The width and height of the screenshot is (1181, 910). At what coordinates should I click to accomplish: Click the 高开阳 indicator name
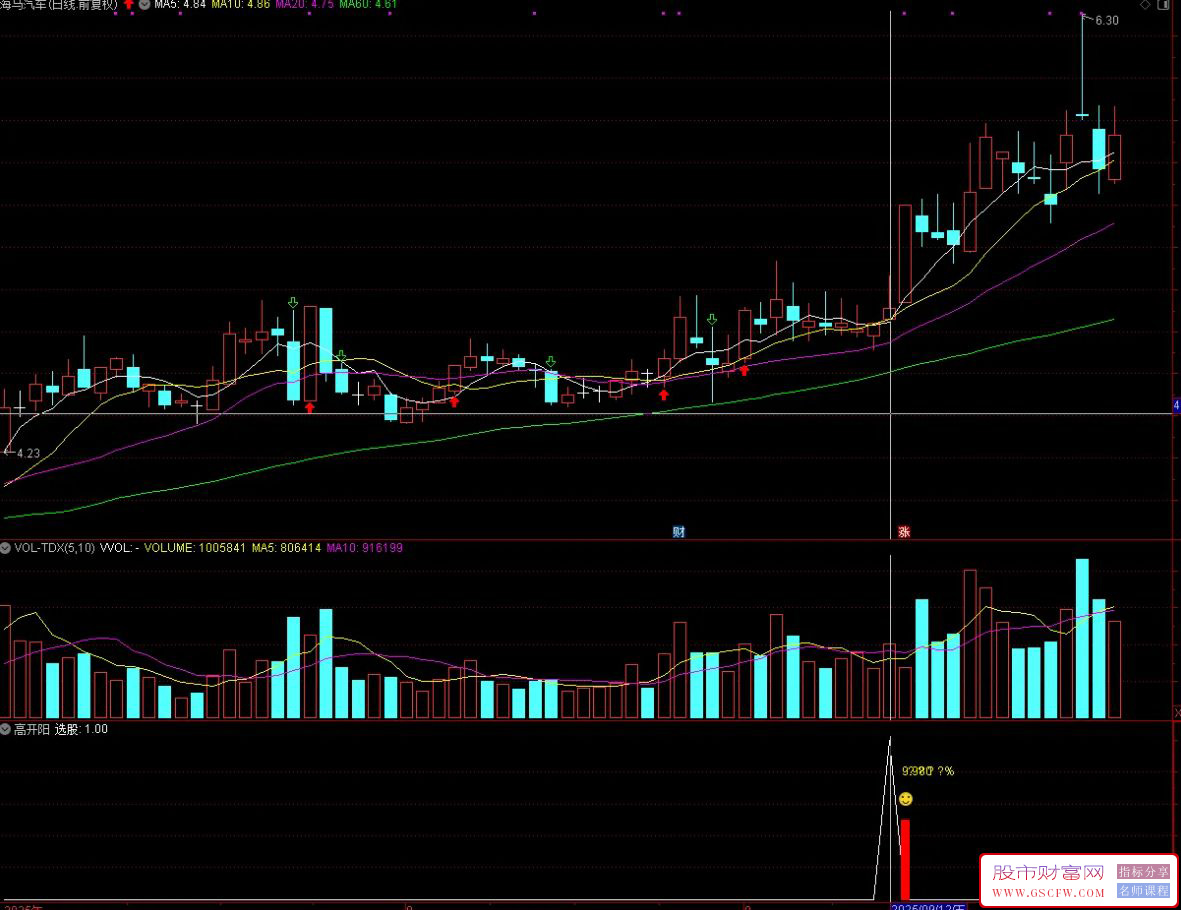click(32, 729)
